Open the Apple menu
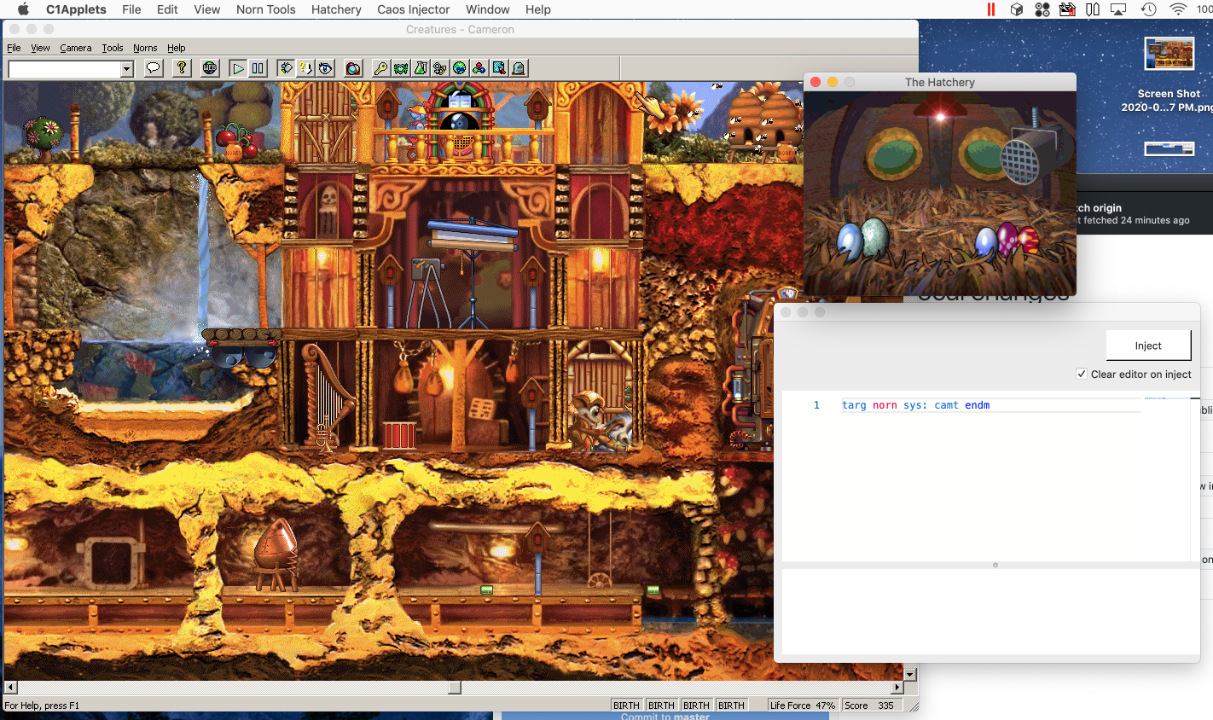The height and width of the screenshot is (720, 1213). tap(22, 10)
